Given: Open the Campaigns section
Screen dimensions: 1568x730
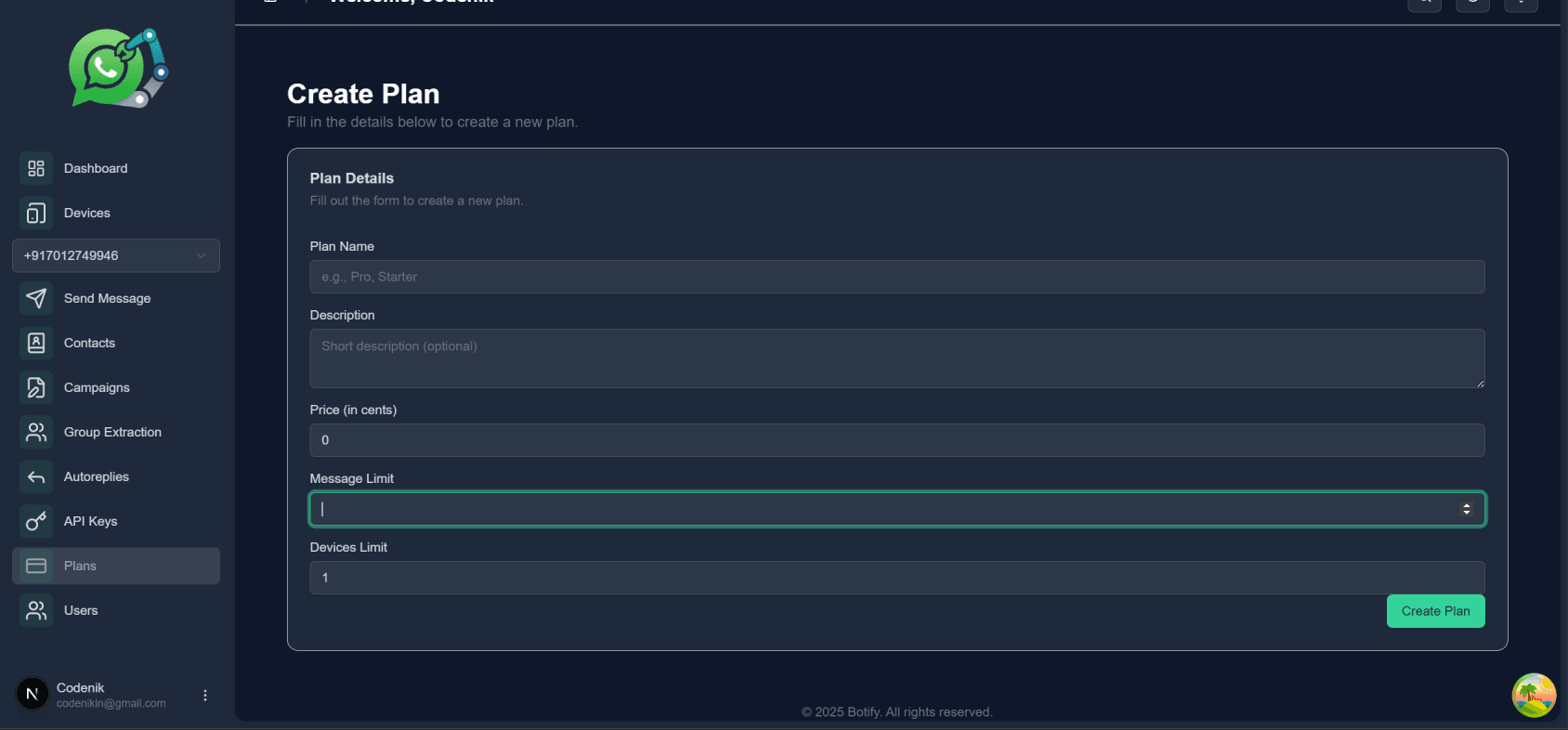Looking at the screenshot, I should click(x=116, y=387).
